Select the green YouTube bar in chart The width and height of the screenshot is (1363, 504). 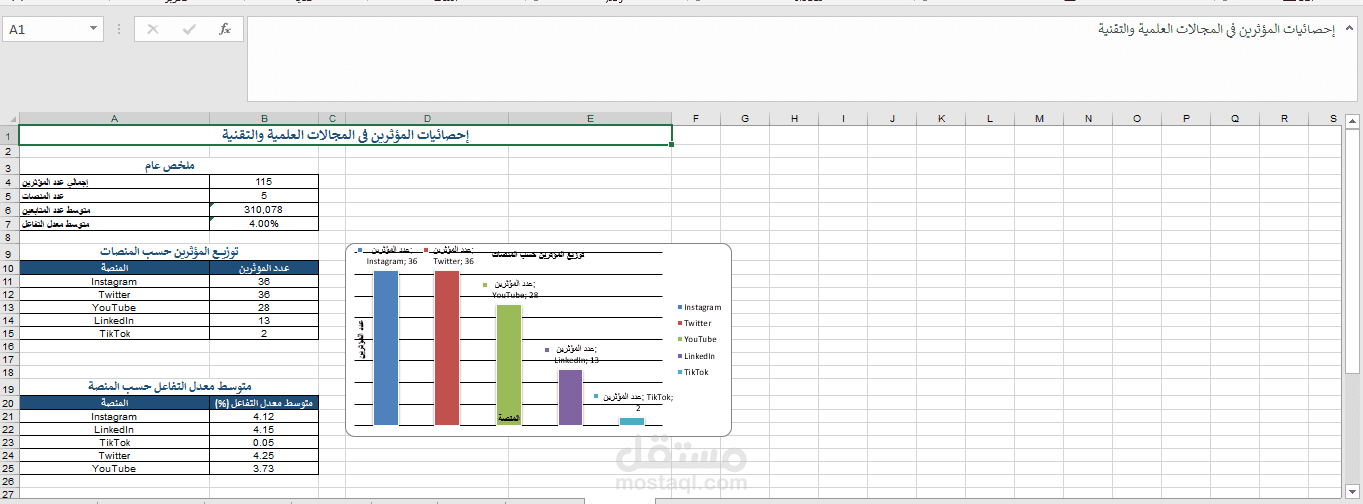(509, 365)
